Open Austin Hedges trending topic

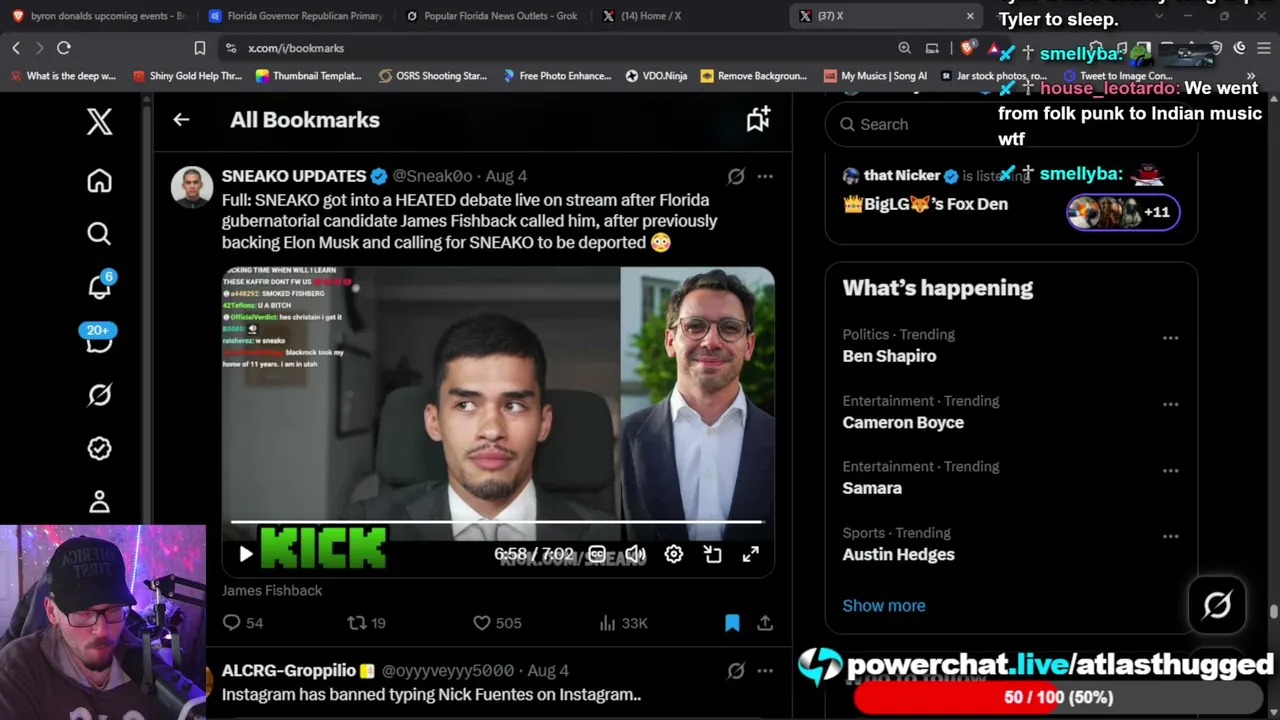click(x=899, y=554)
